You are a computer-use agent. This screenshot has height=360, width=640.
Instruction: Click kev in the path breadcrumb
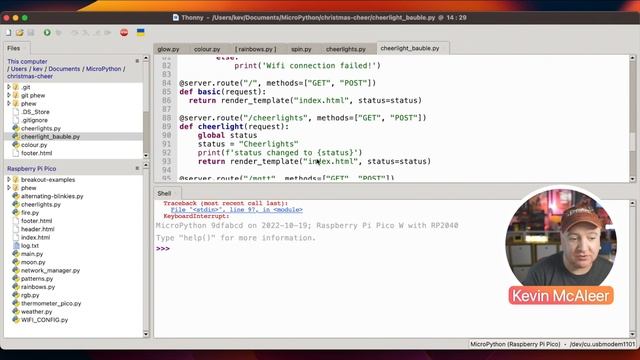pos(38,69)
